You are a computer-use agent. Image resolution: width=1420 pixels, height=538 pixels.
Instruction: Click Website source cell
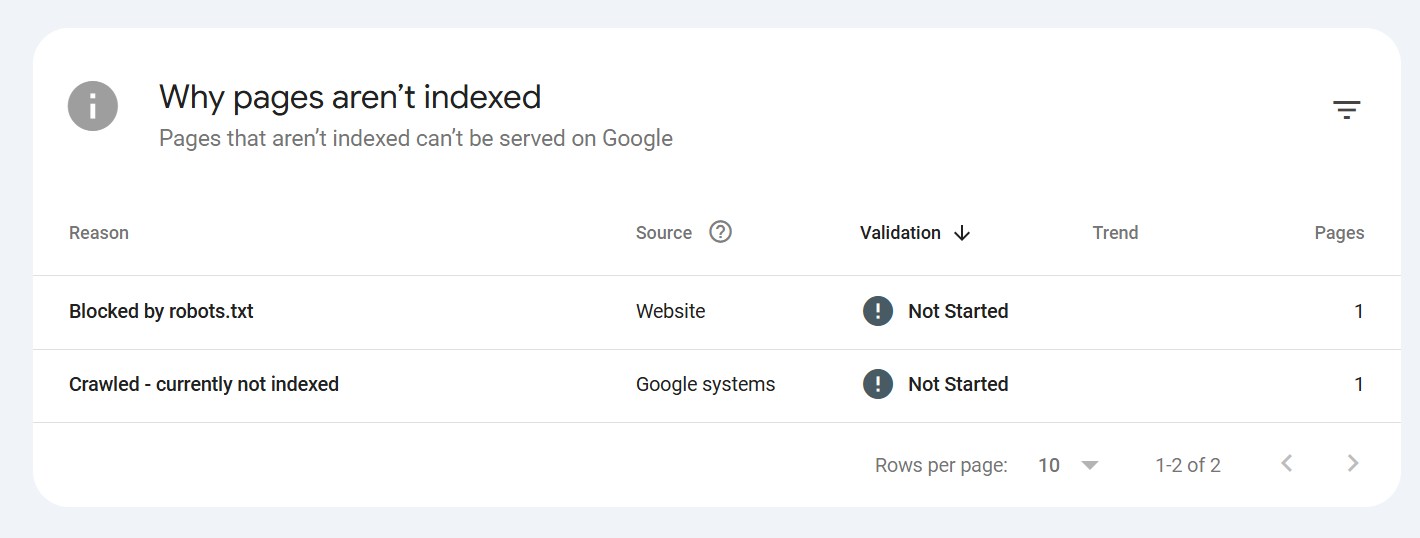[670, 311]
